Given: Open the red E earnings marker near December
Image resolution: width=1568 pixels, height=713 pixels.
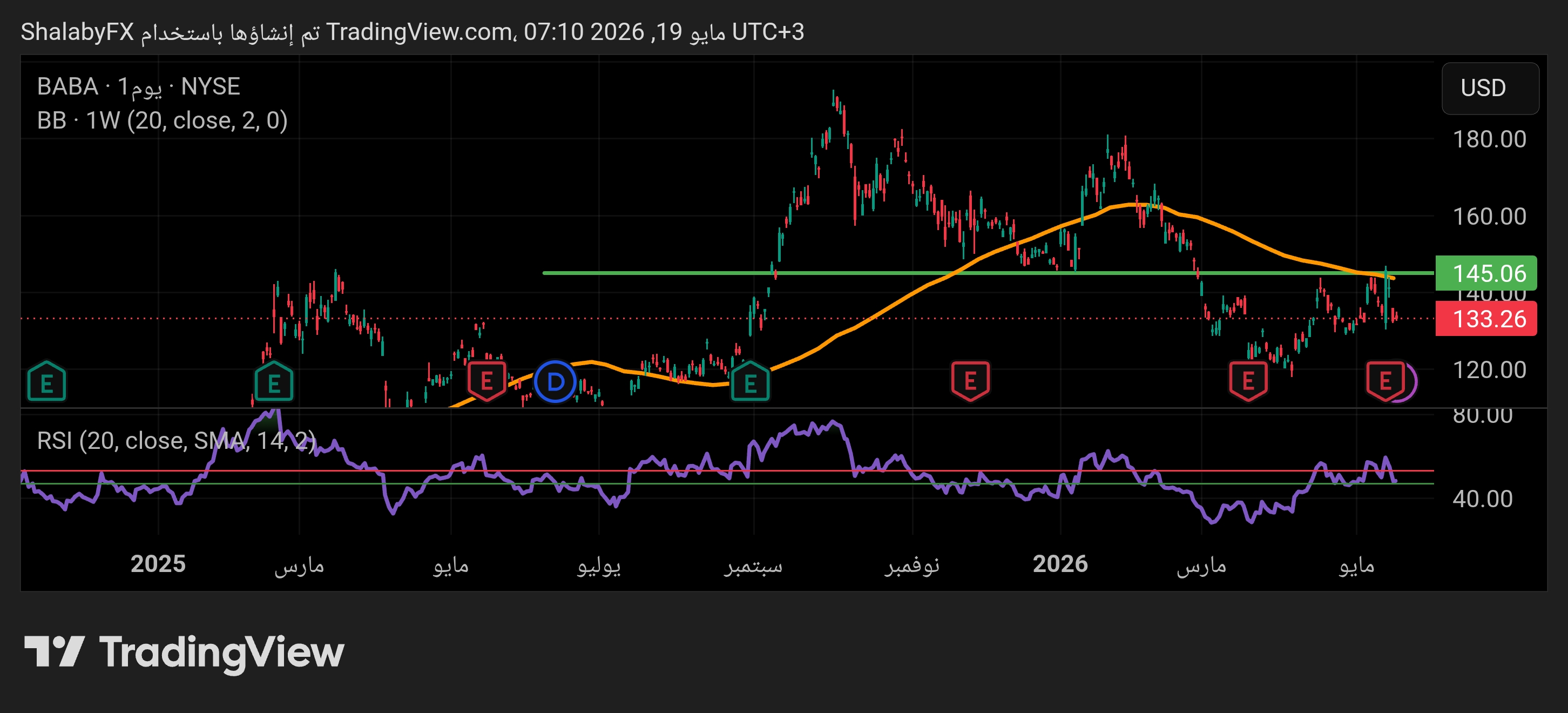Looking at the screenshot, I should pos(970,381).
